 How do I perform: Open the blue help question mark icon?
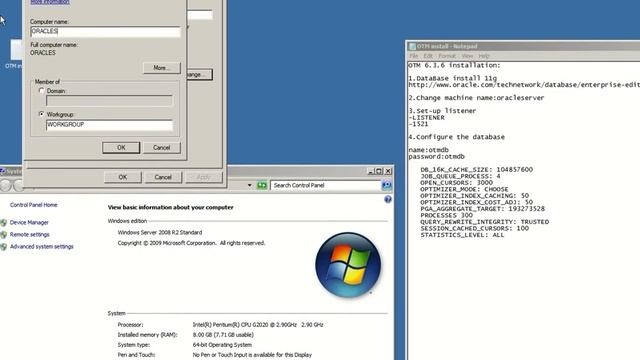(388, 199)
